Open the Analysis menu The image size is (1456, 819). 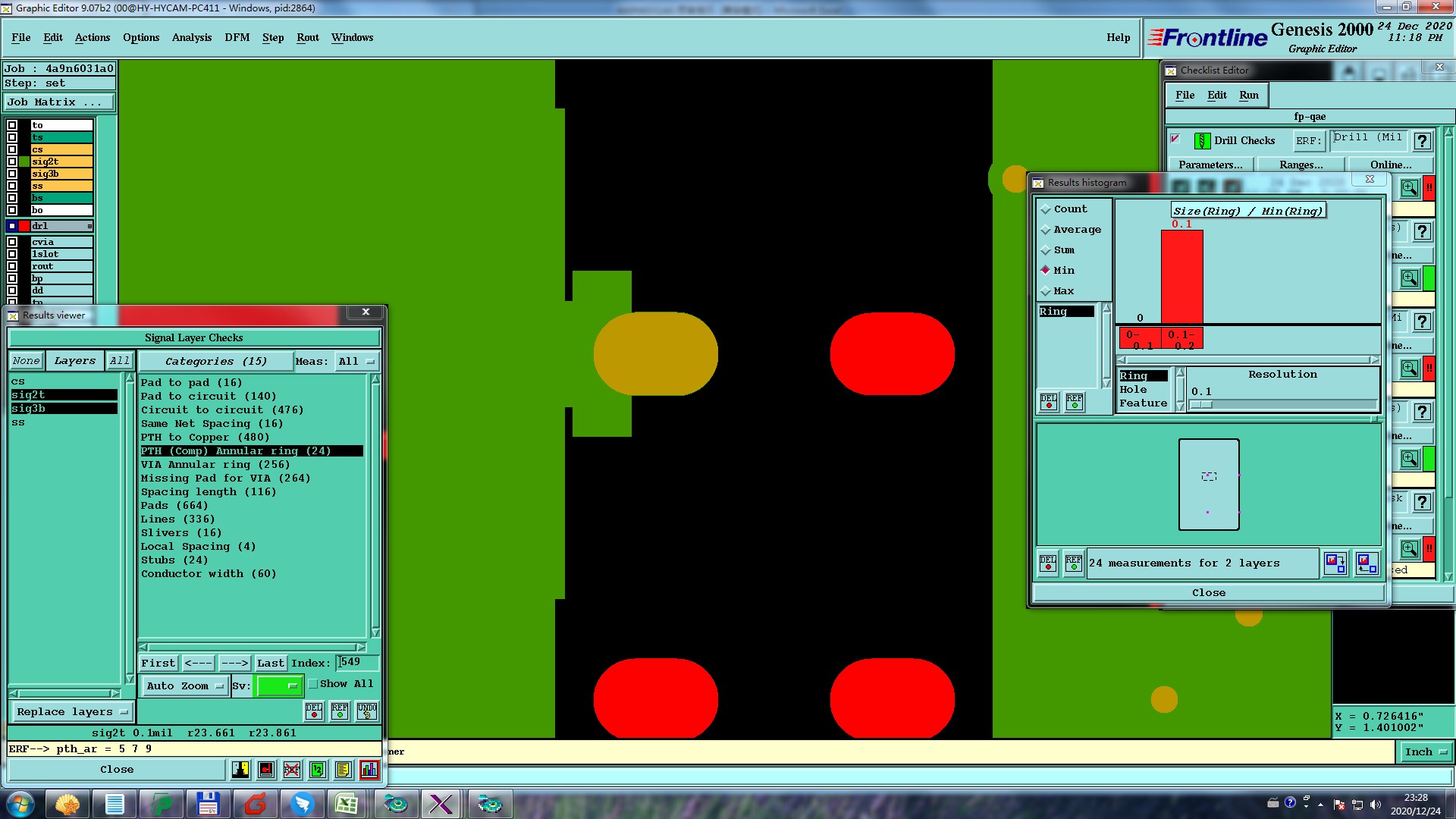coord(191,37)
